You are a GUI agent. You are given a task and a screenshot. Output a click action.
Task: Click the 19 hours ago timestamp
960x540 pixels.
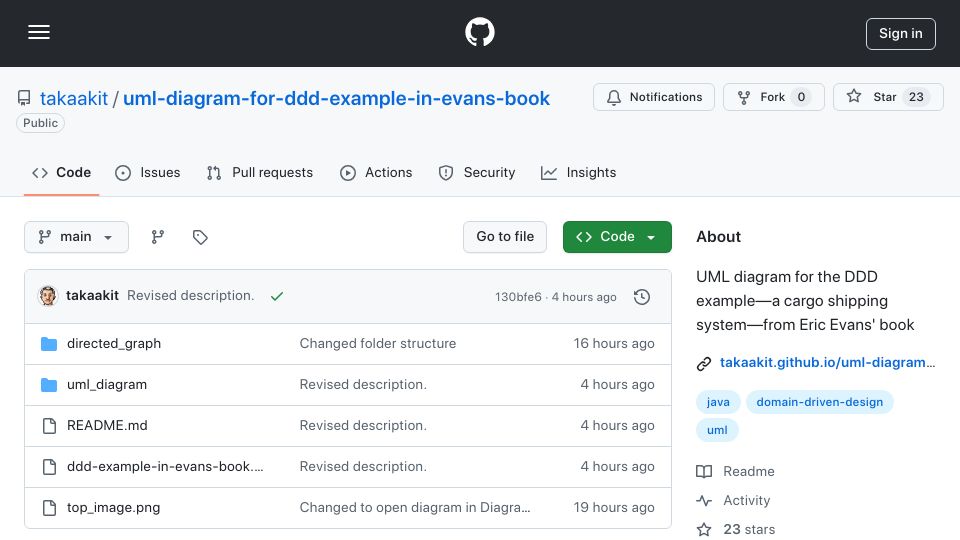pyautogui.click(x=614, y=508)
